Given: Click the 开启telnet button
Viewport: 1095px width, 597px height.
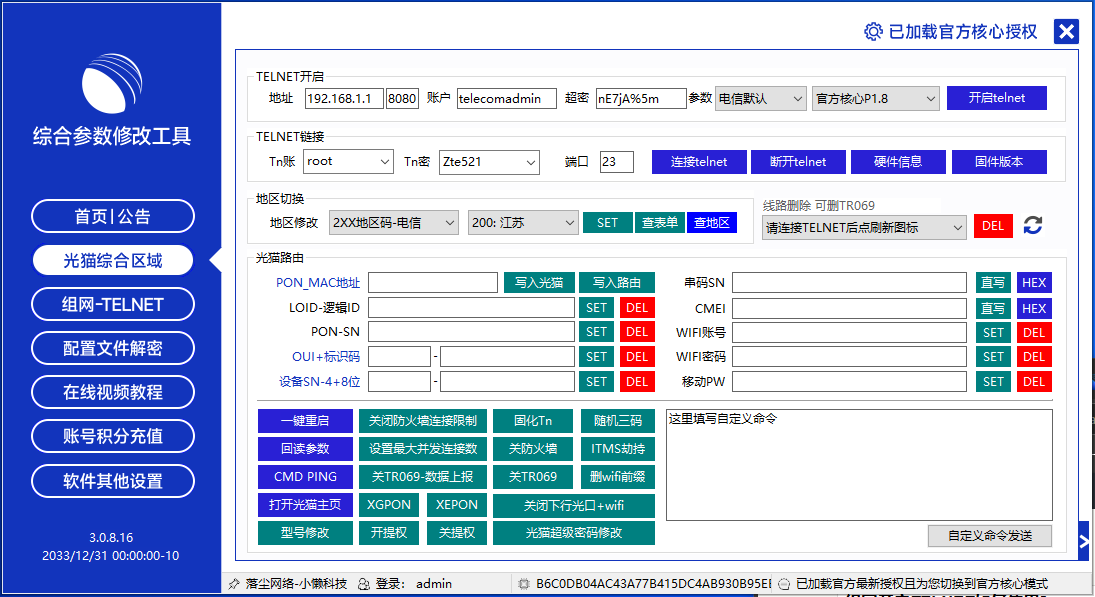Looking at the screenshot, I should point(997,98).
